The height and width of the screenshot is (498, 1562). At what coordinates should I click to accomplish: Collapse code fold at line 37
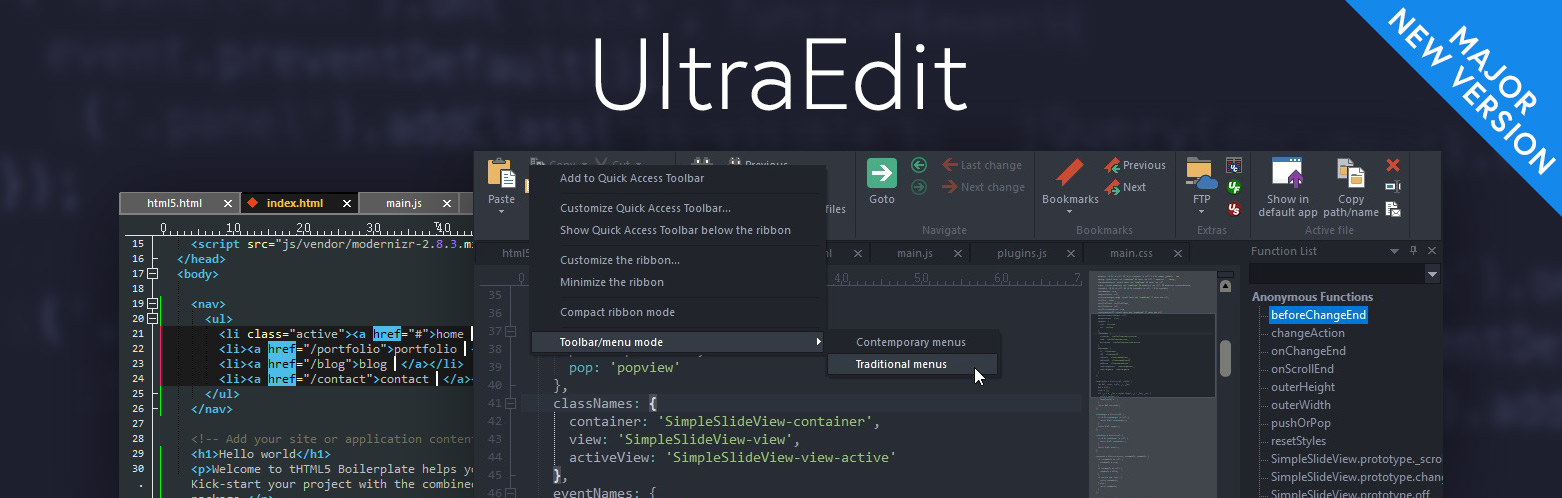[x=510, y=332]
